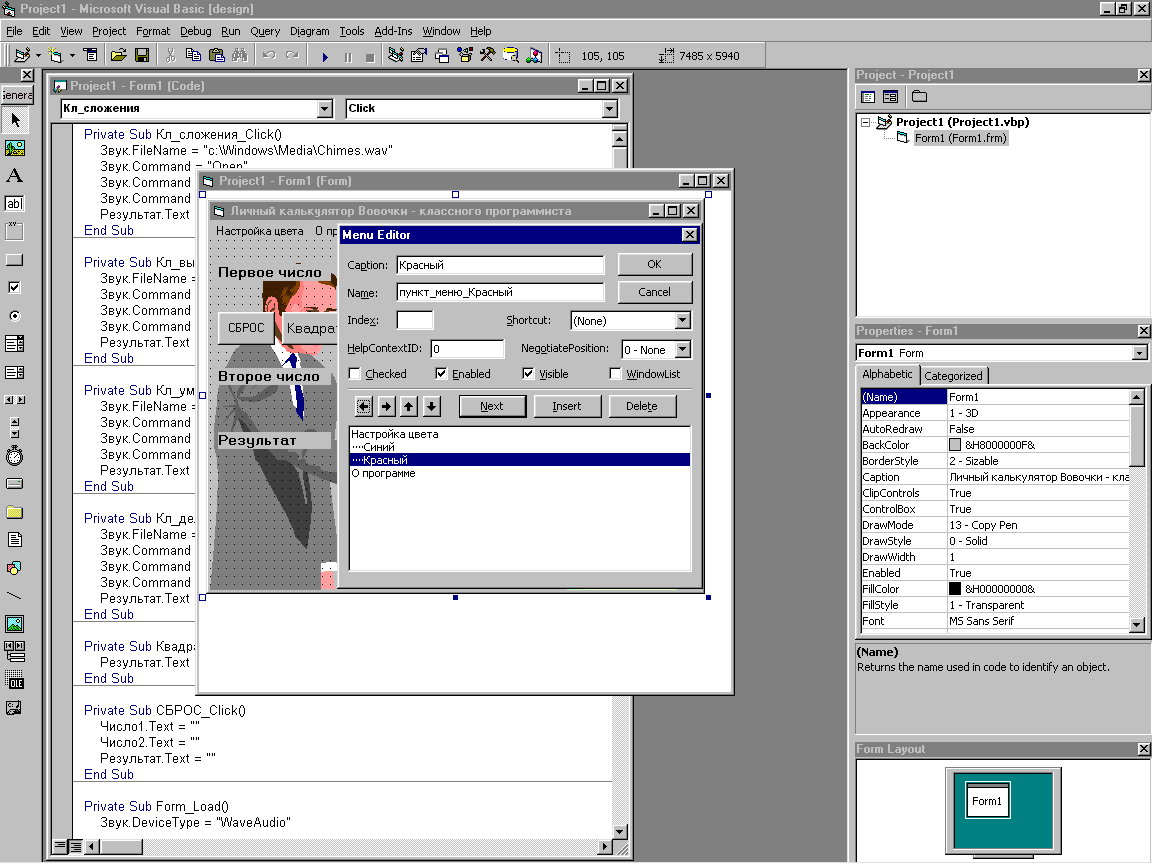Viewport: 1152px width, 864px height.
Task: Click the Caption text field
Action: point(500,265)
